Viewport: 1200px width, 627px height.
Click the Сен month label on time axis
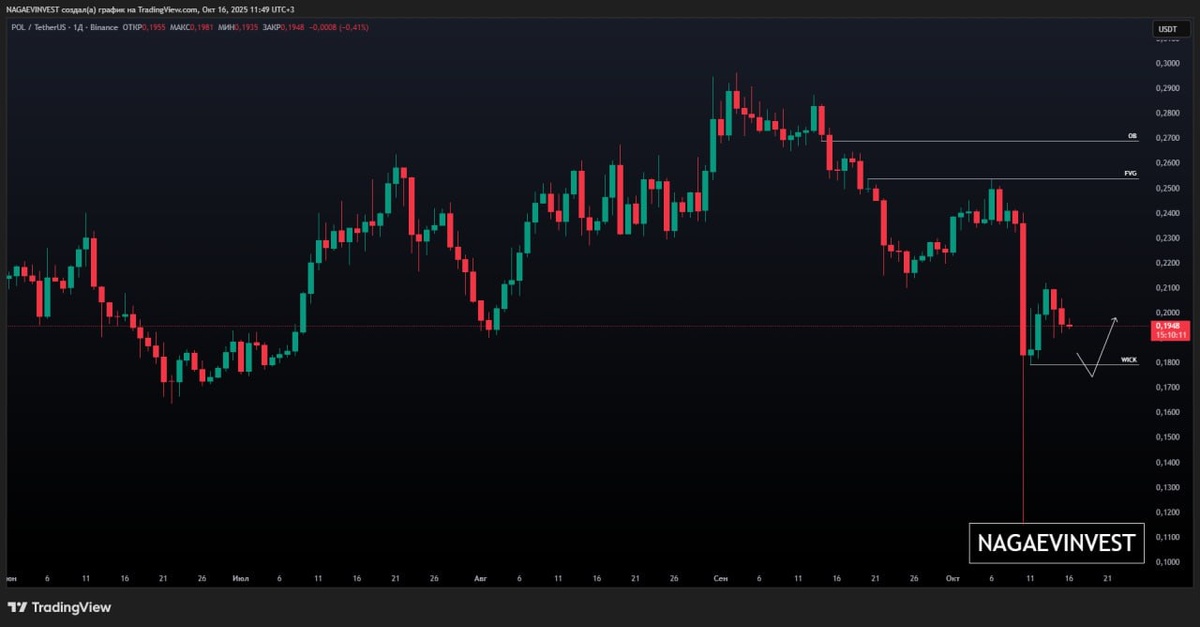click(x=720, y=578)
